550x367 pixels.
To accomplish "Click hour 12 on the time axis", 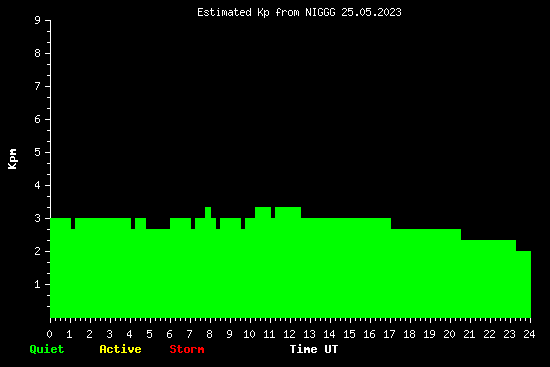I will click(x=290, y=334).
